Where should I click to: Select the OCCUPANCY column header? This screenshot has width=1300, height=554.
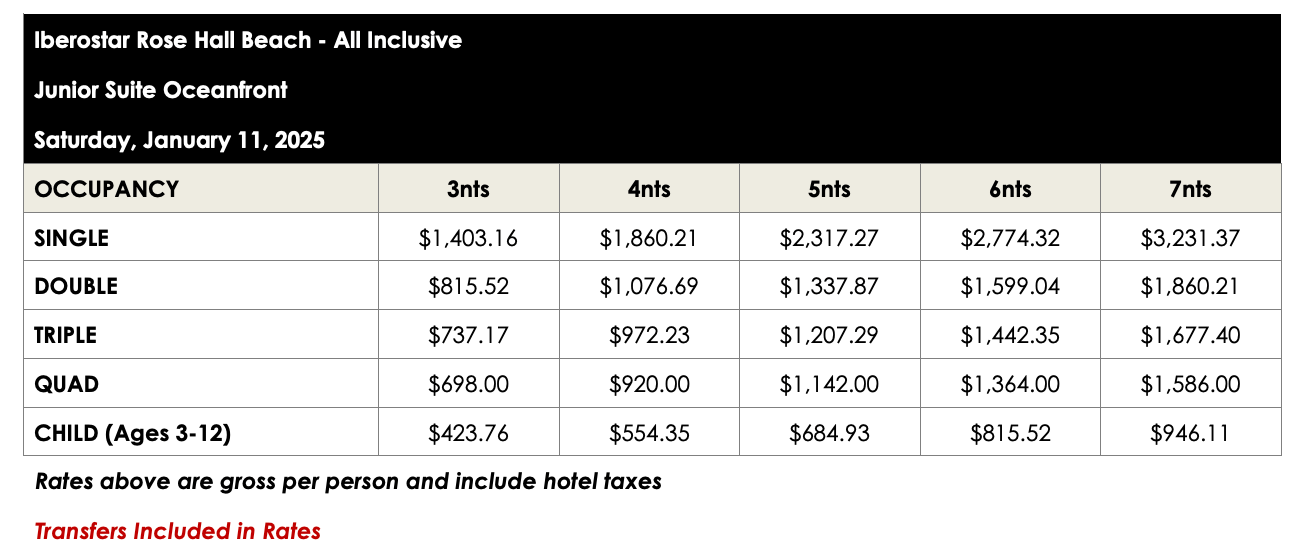[106, 189]
